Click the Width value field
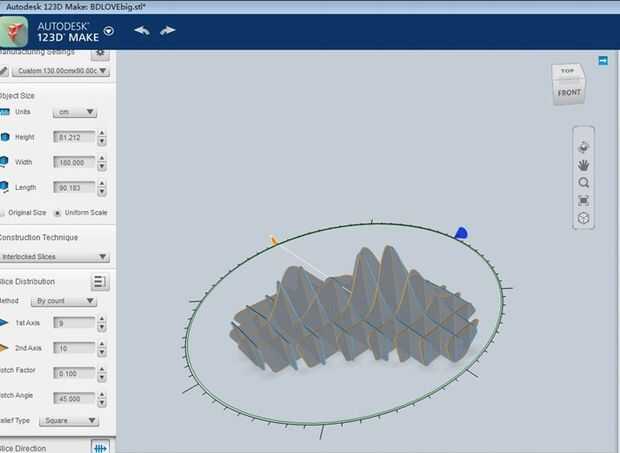620x453 pixels. pyautogui.click(x=74, y=163)
